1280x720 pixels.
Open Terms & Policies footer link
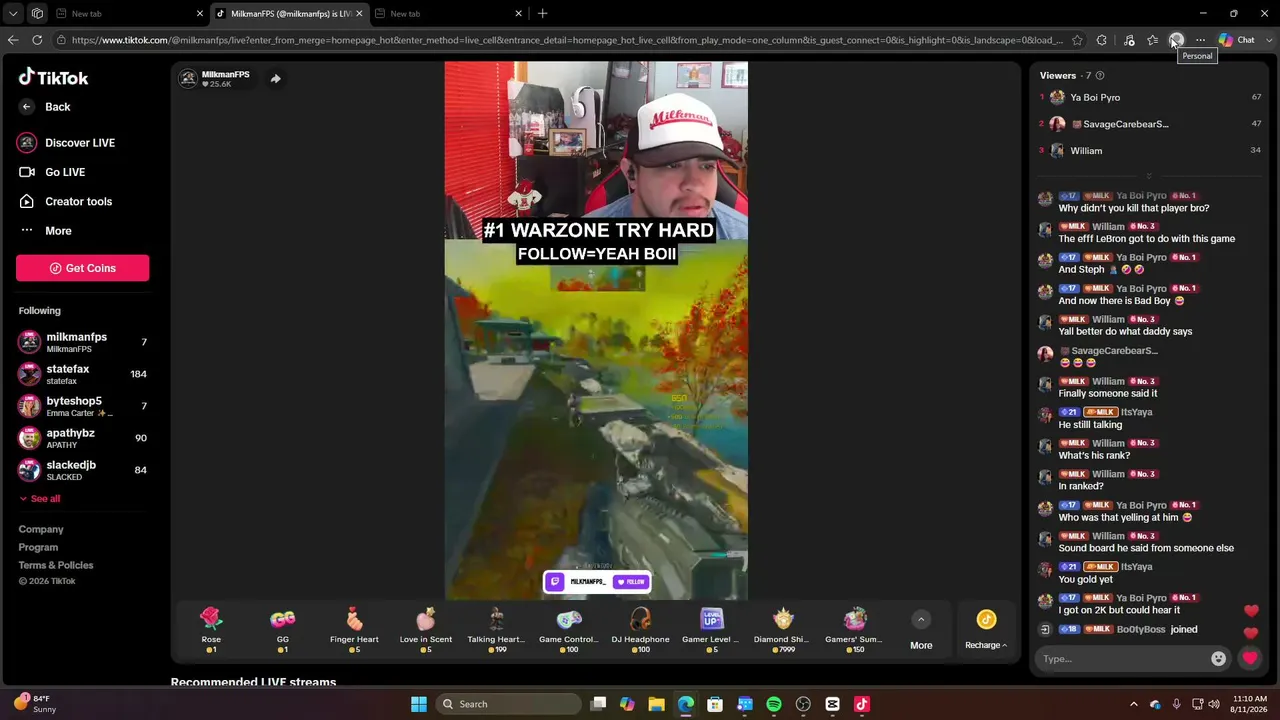[x=56, y=565]
